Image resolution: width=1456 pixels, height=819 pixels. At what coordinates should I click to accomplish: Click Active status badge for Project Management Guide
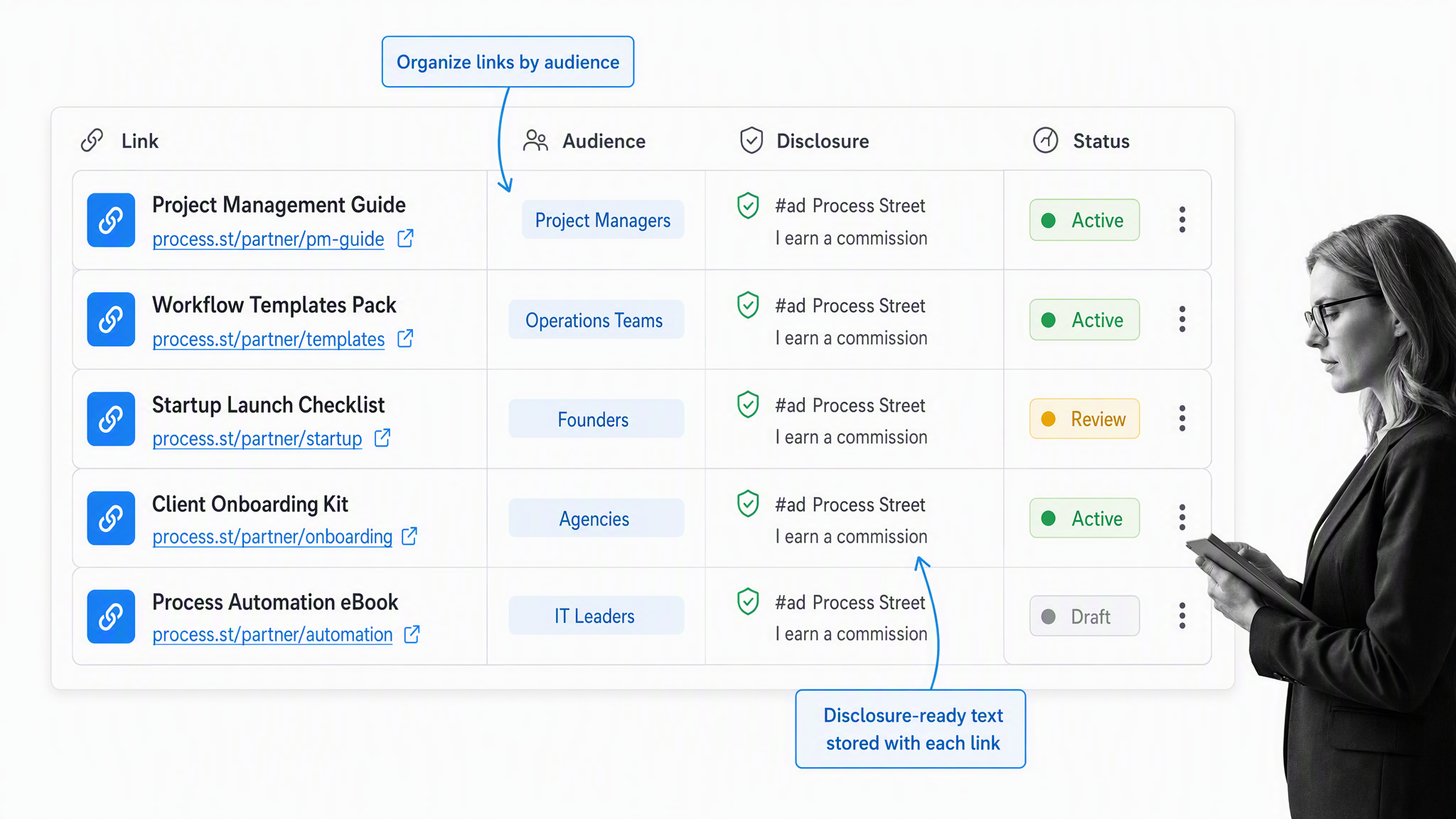[x=1084, y=220]
